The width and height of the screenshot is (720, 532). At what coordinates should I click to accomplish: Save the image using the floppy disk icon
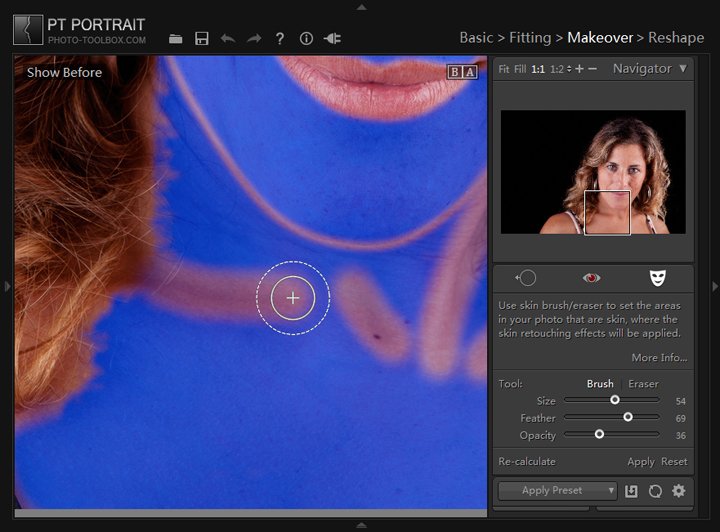[202, 38]
